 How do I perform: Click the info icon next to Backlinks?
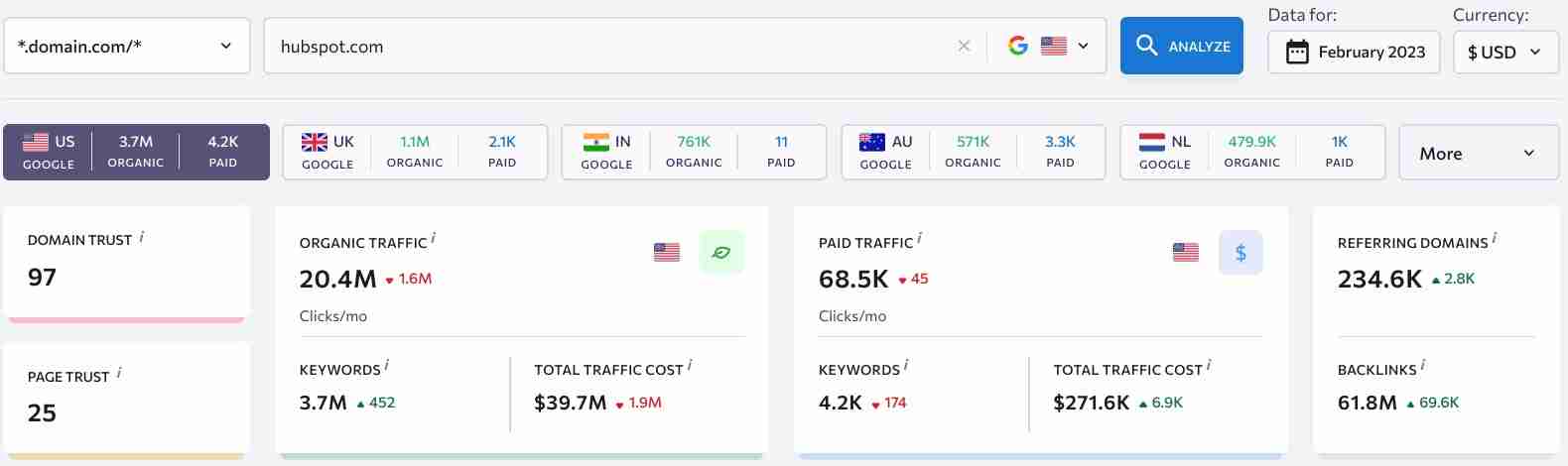tap(1423, 366)
